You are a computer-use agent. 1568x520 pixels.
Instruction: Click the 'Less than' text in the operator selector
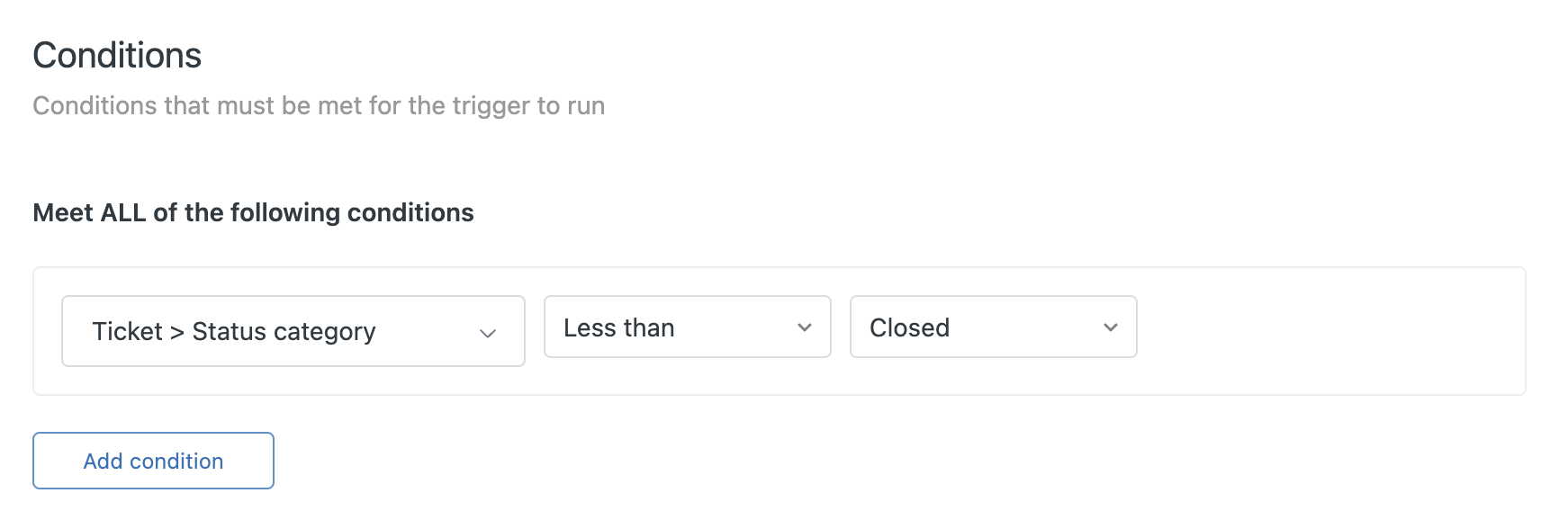tap(619, 327)
